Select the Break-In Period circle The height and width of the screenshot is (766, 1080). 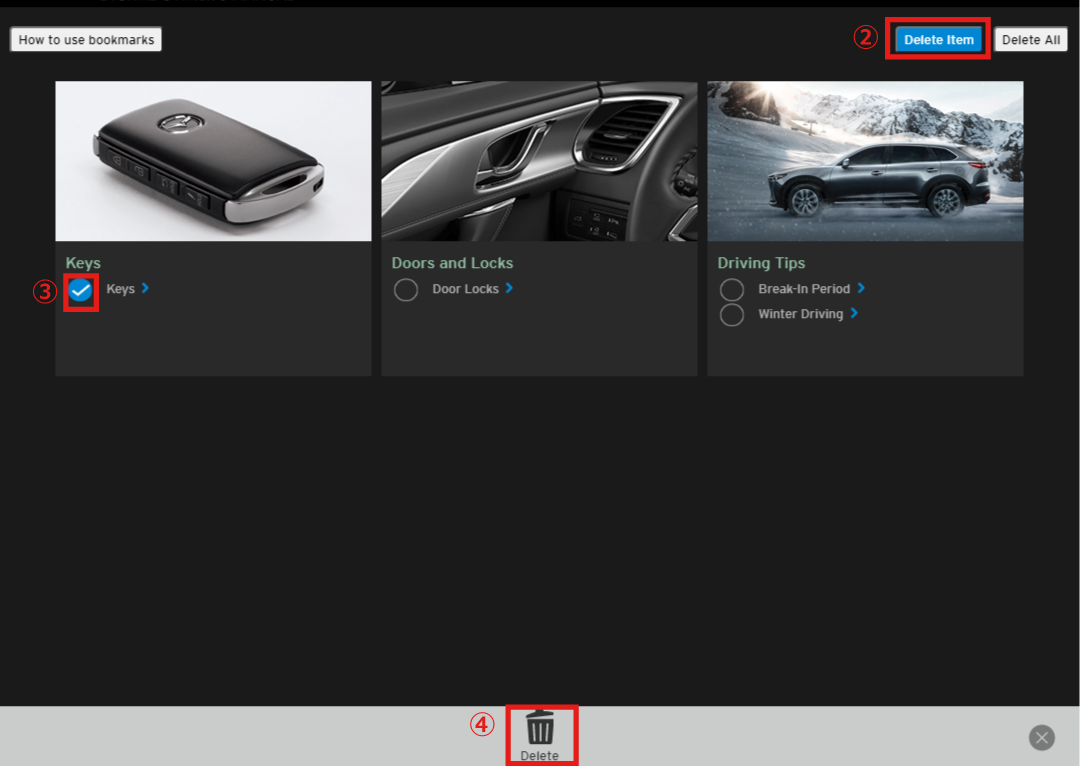click(732, 288)
